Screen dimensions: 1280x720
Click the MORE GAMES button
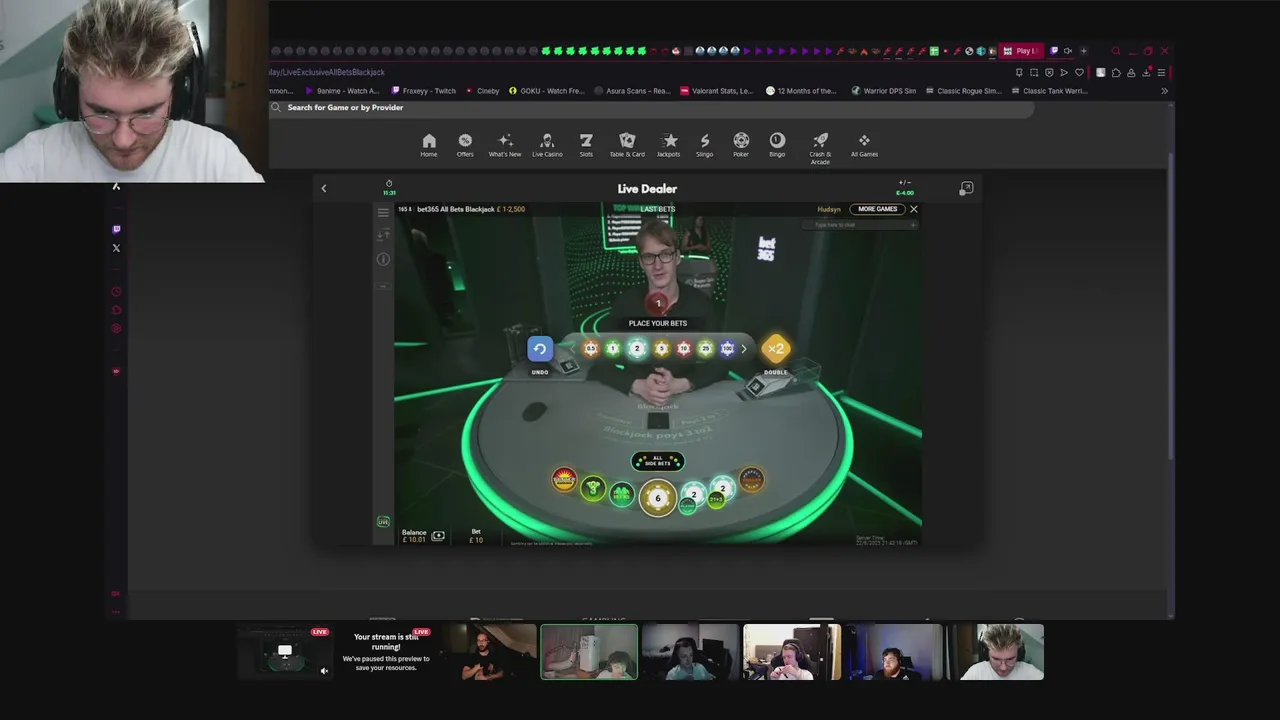point(877,209)
